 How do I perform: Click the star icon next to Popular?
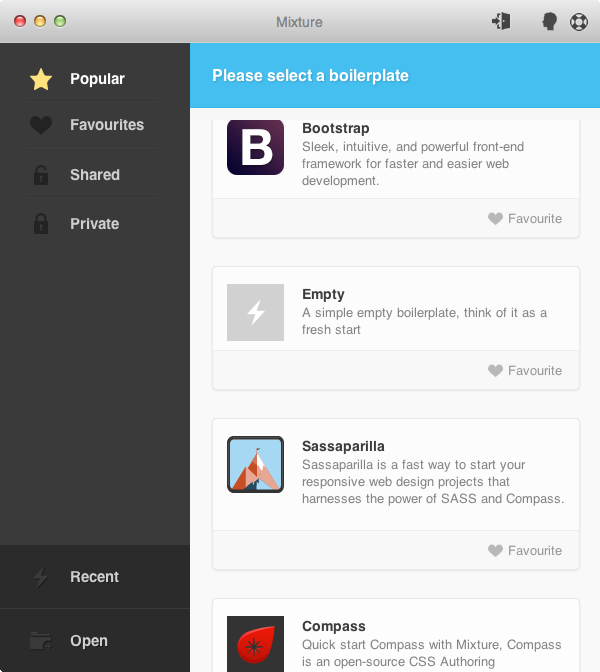coord(41,79)
